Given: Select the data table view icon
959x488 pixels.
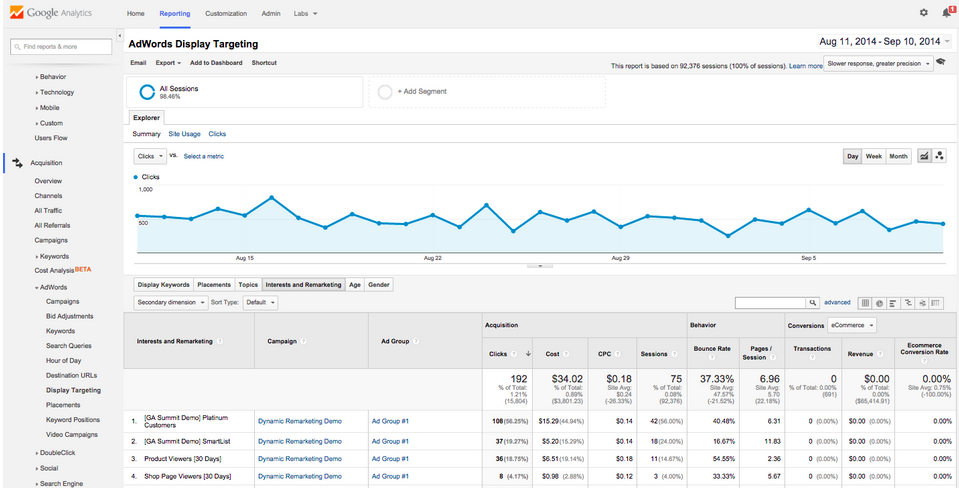Looking at the screenshot, I should (865, 302).
